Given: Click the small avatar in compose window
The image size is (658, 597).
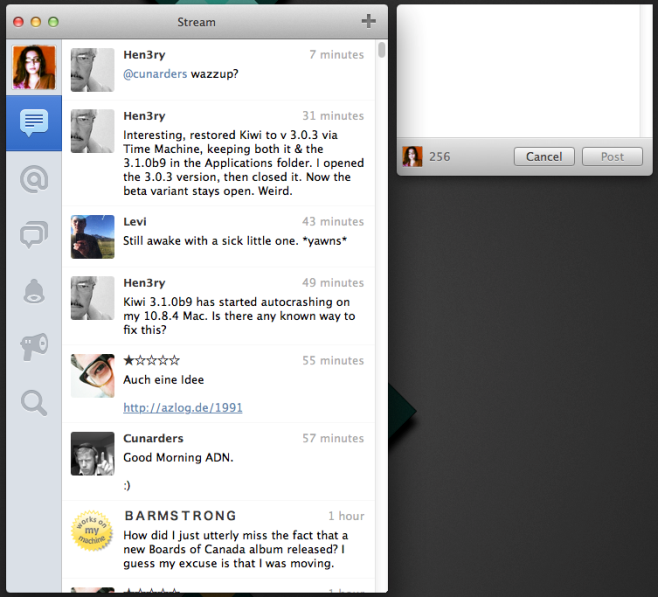Looking at the screenshot, I should 412,156.
